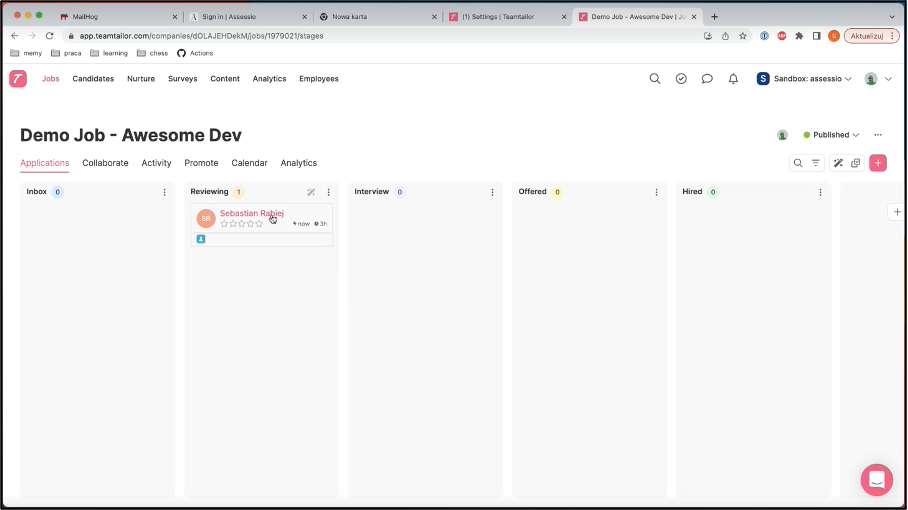Screen dimensions: 908x510
Task: Click the filter icon above the board
Action: point(815,163)
